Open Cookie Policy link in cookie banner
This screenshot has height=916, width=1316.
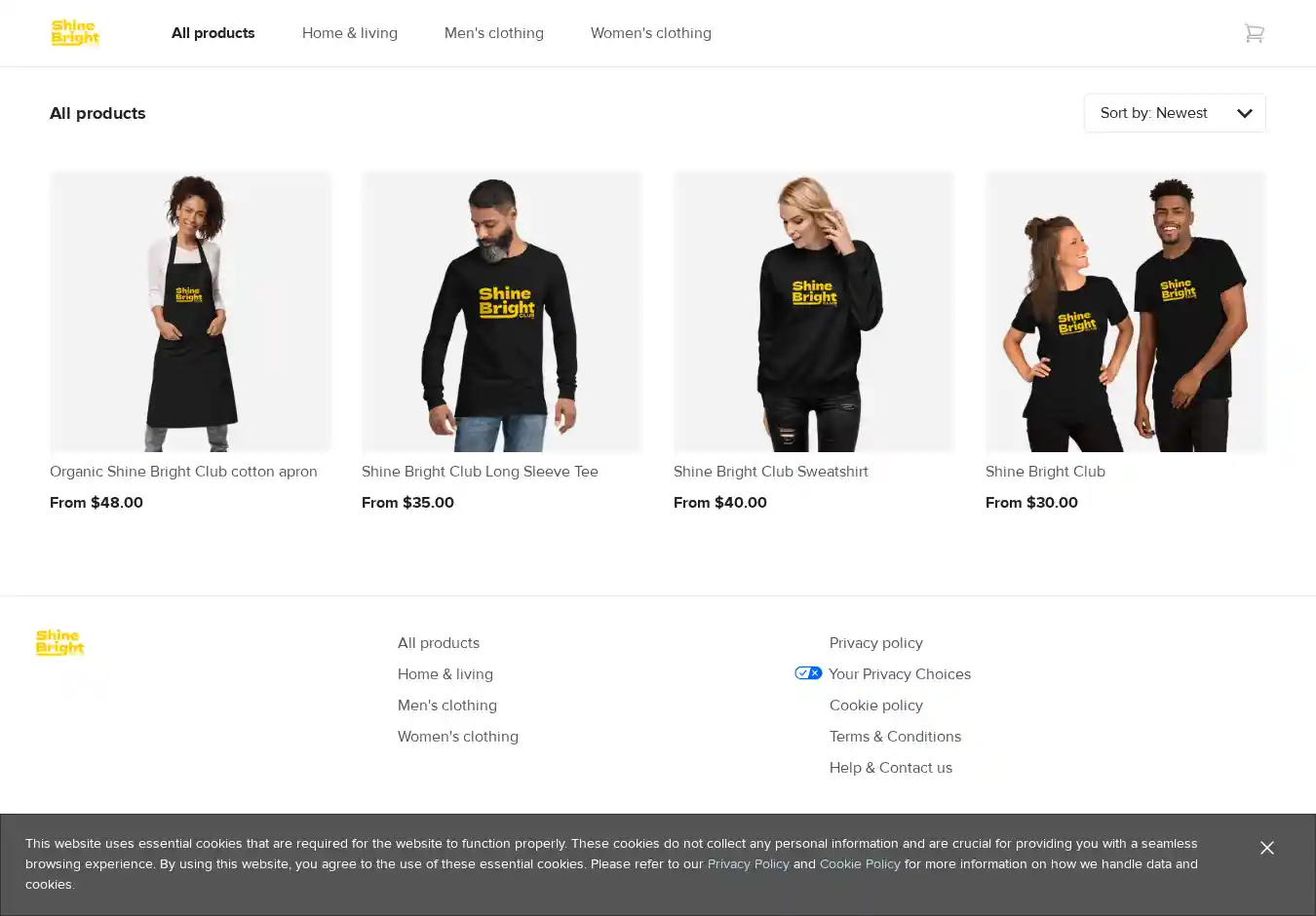click(x=860, y=864)
